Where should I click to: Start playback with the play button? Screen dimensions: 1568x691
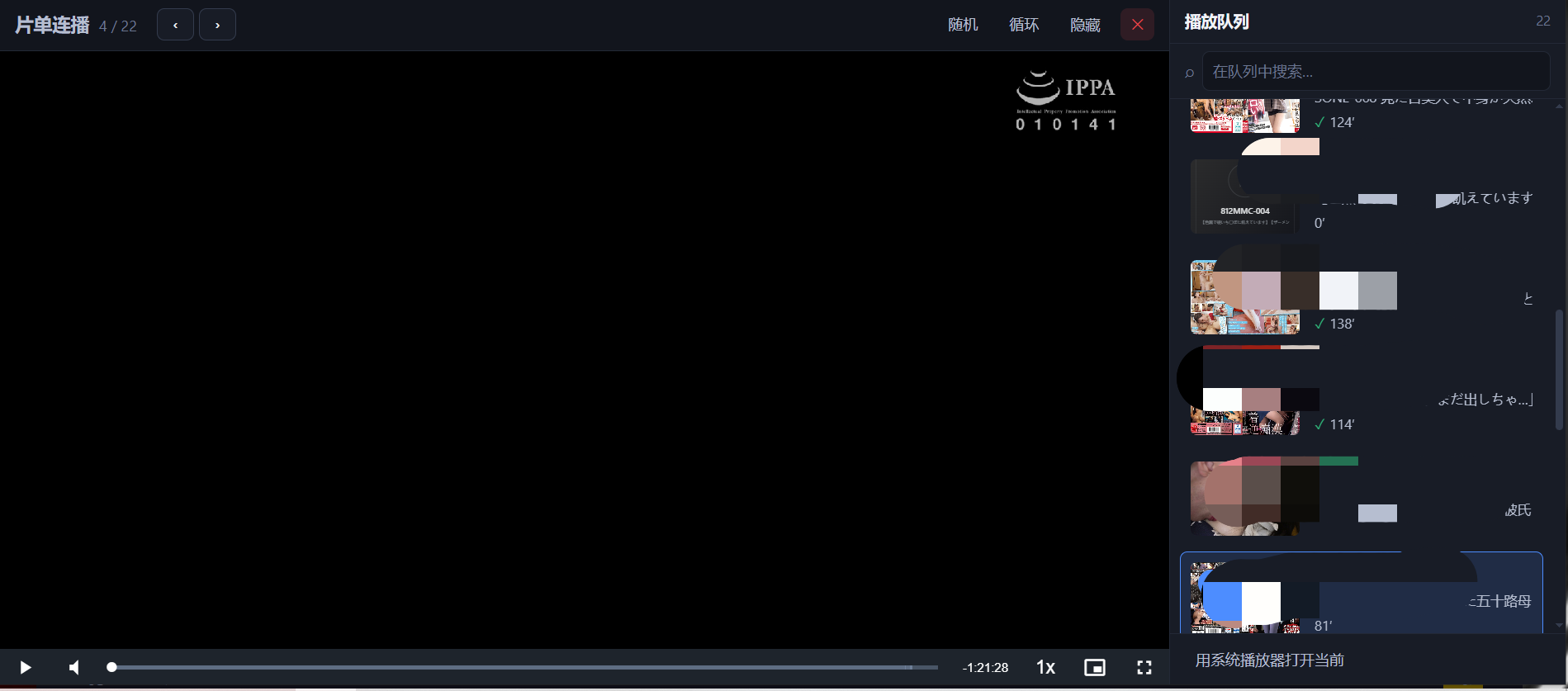[26, 667]
